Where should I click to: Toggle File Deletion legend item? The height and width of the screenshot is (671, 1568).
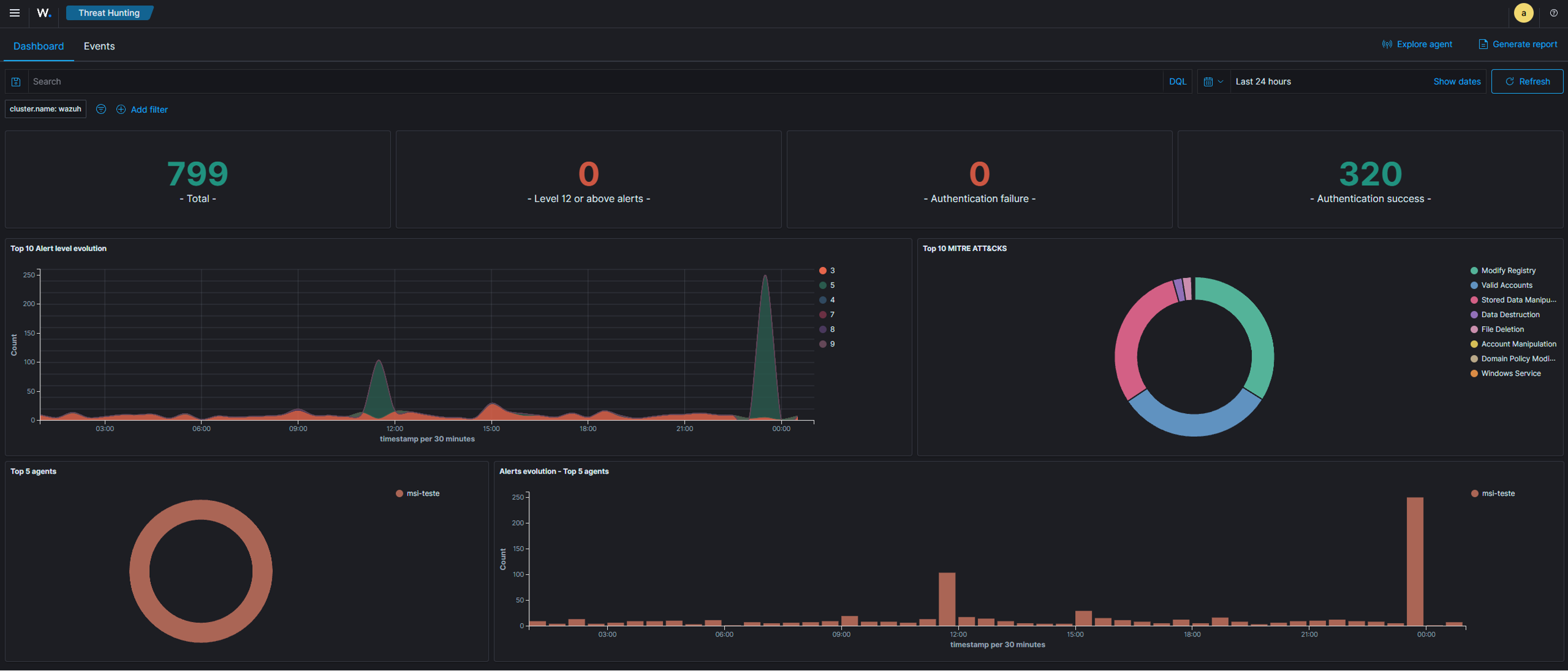(1497, 329)
